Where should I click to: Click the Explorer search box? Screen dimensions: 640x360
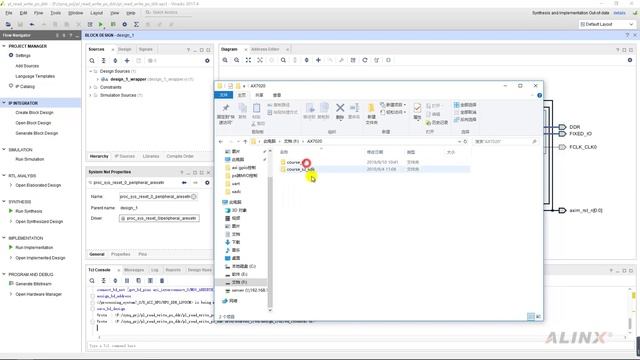click(505, 141)
